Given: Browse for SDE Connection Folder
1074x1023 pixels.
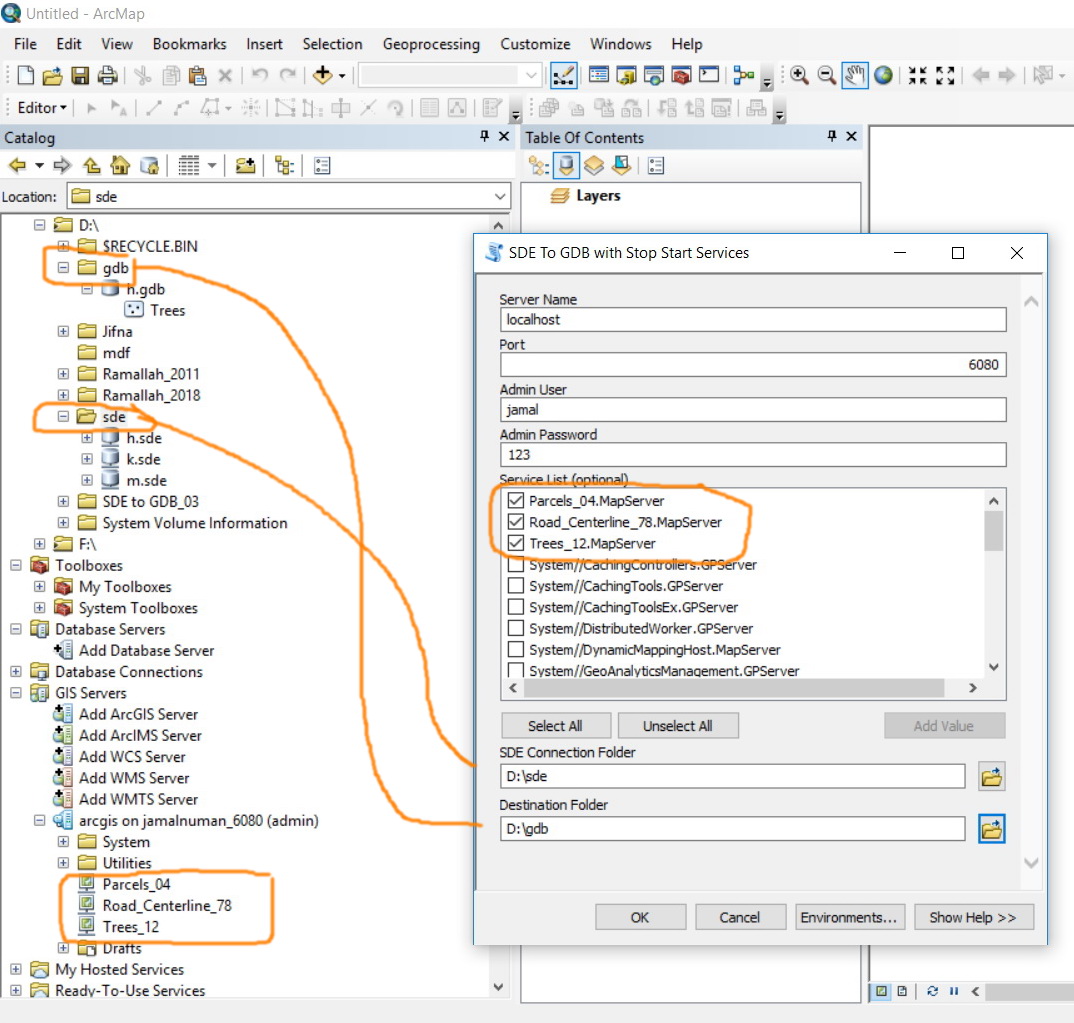Looking at the screenshot, I should (x=991, y=776).
